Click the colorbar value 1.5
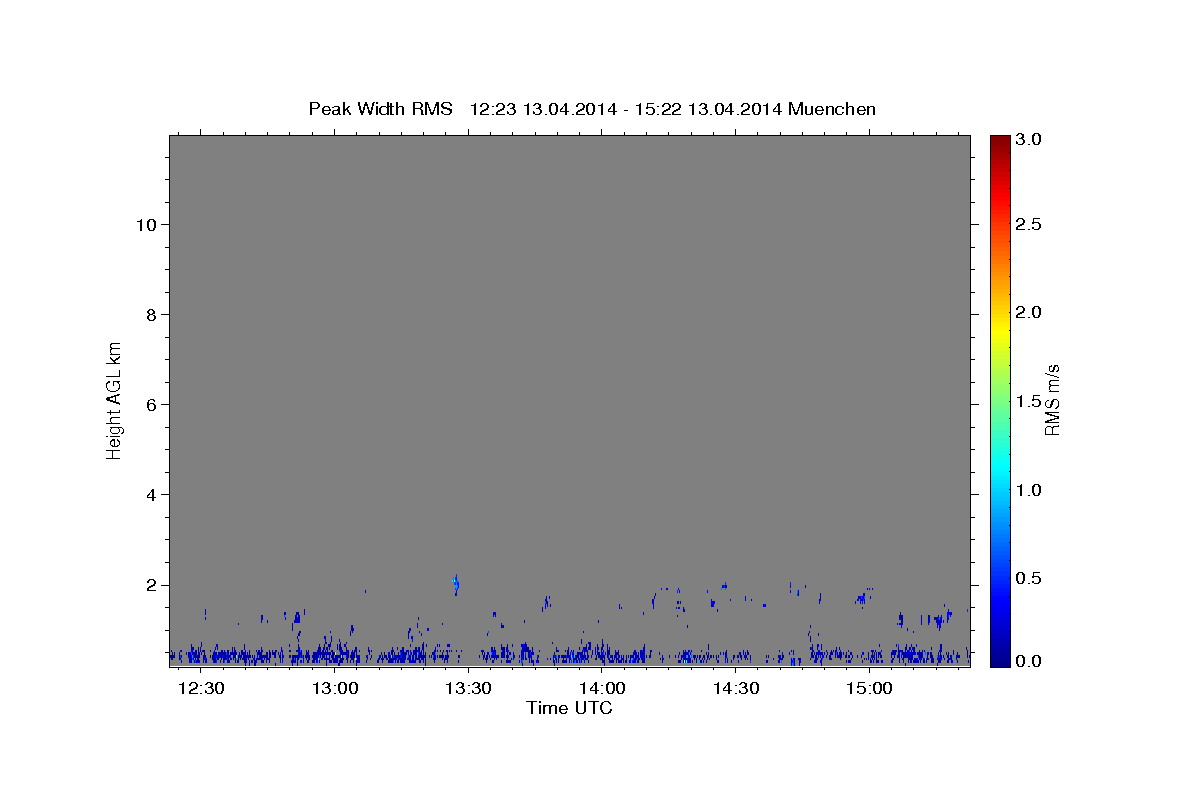This screenshot has width=1200, height=800. click(1029, 401)
